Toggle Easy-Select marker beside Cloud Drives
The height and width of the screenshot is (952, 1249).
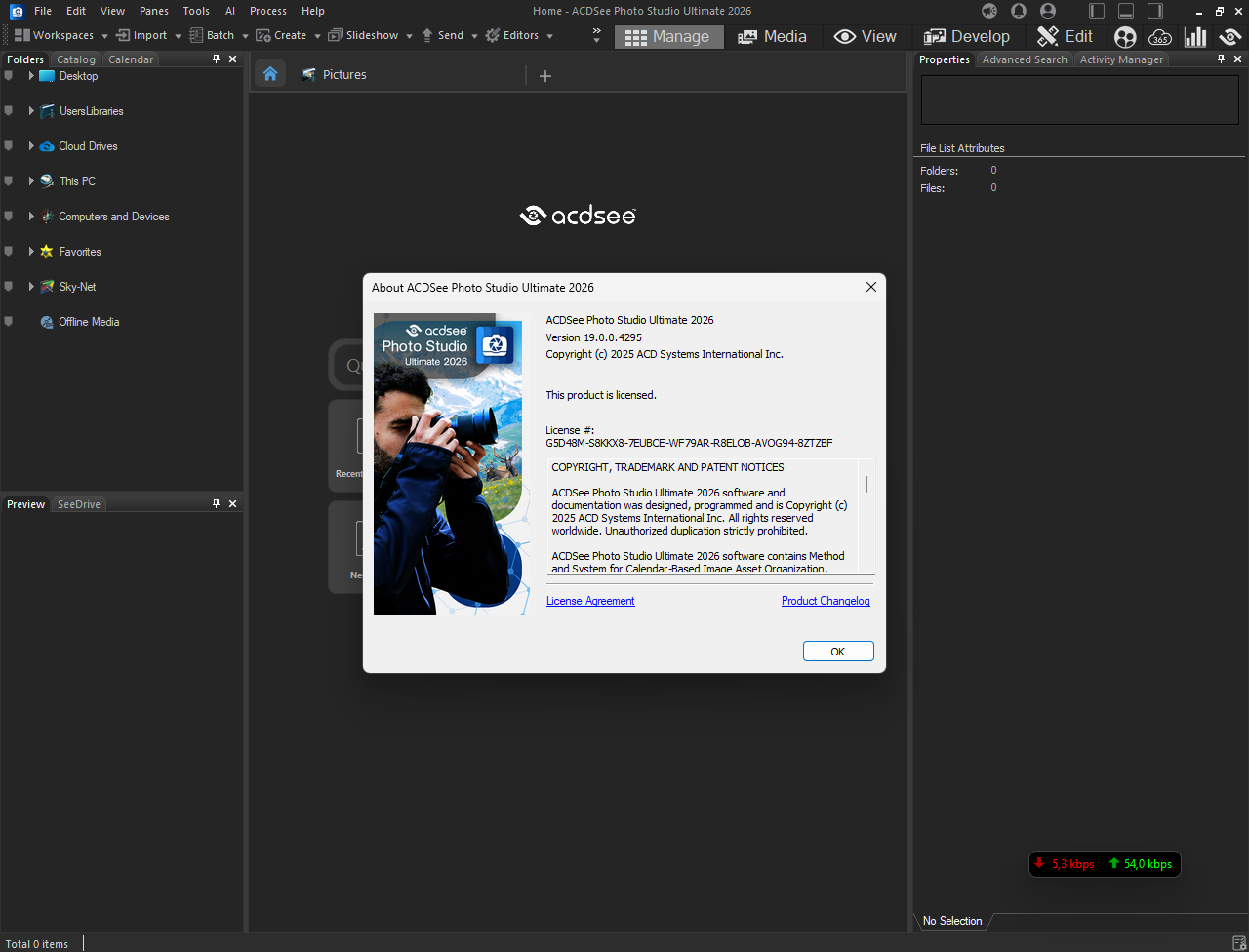tap(9, 146)
